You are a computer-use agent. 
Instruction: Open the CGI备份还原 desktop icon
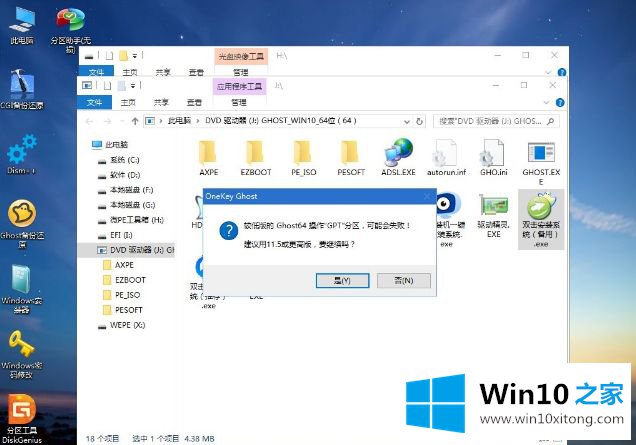click(x=20, y=89)
